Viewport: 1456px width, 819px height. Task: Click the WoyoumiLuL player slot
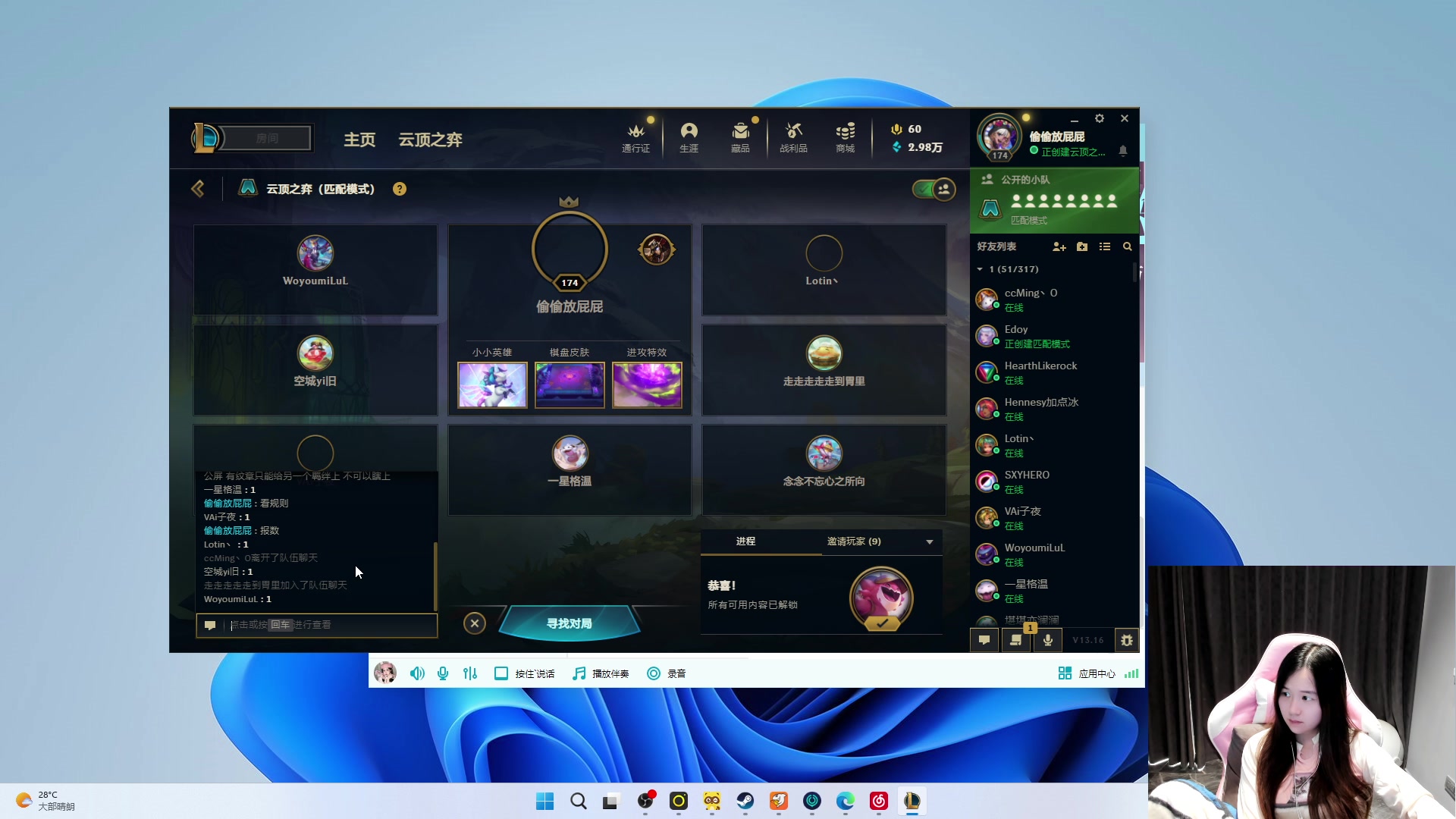click(315, 269)
